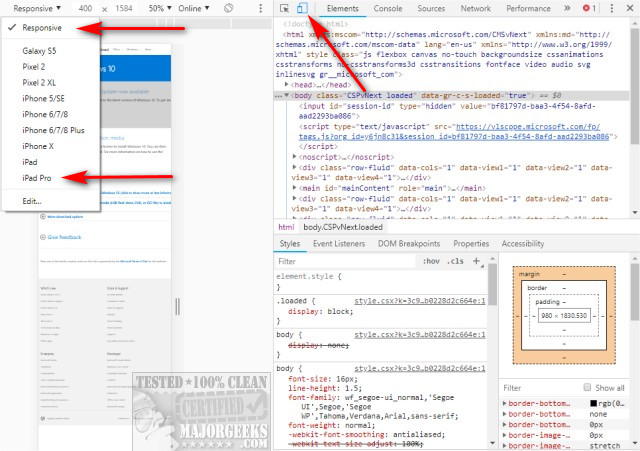The height and width of the screenshot is (451, 640).
Task: Expand the main mainContent node
Action: coord(294,188)
